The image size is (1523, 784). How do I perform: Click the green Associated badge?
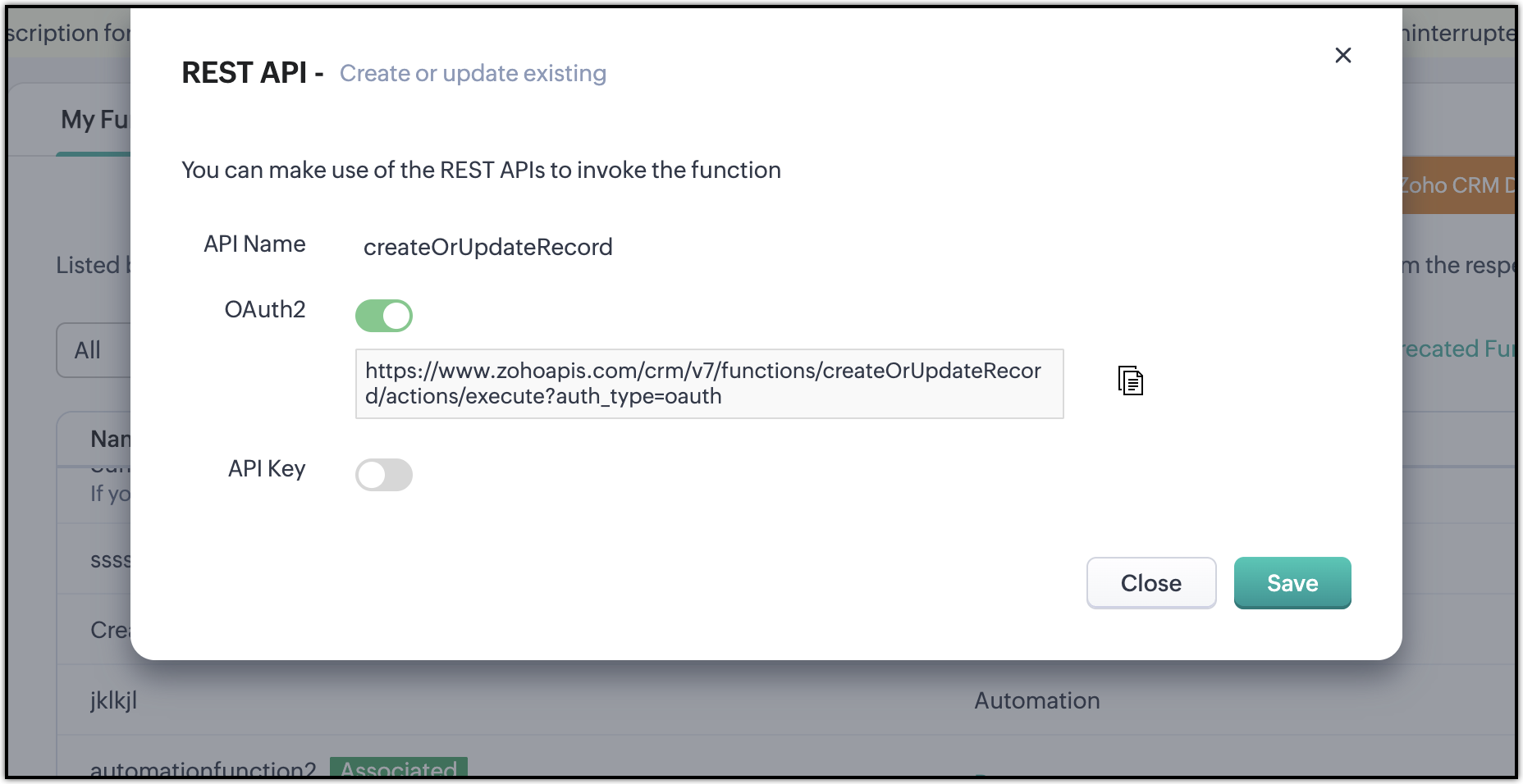tap(399, 768)
